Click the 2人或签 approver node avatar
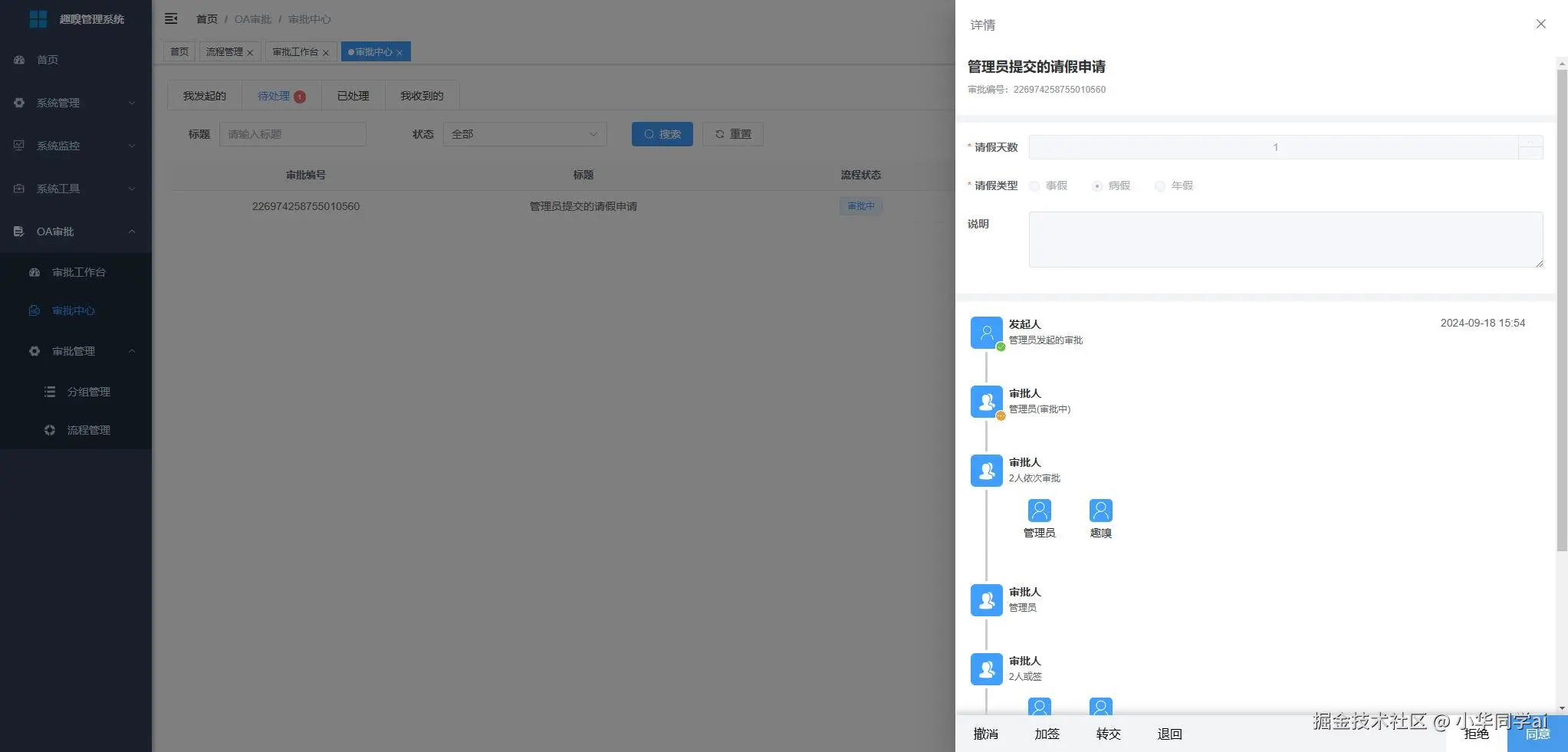This screenshot has height=752, width=1568. click(987, 669)
